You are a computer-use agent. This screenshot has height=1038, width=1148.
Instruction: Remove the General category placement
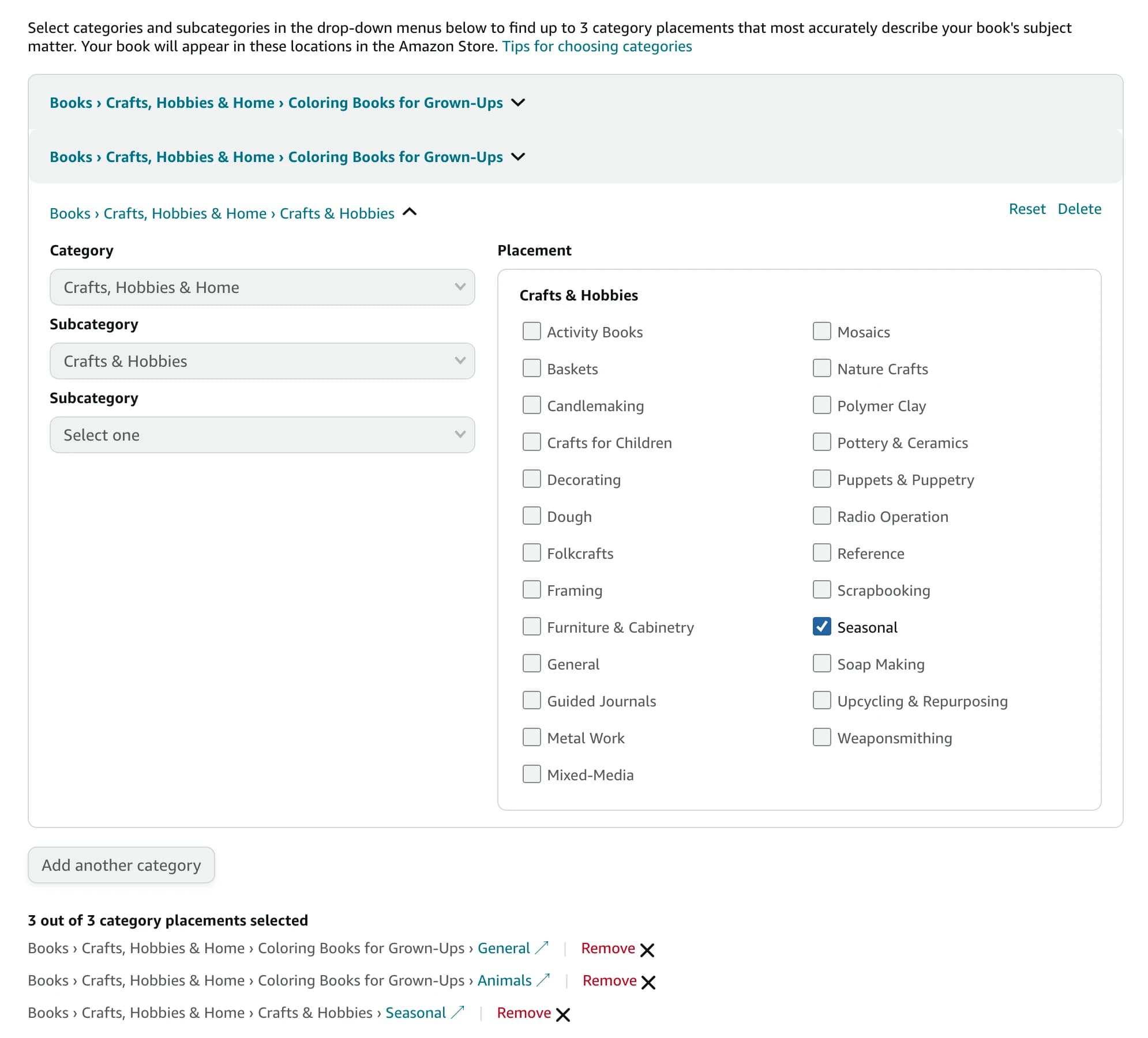pos(608,948)
